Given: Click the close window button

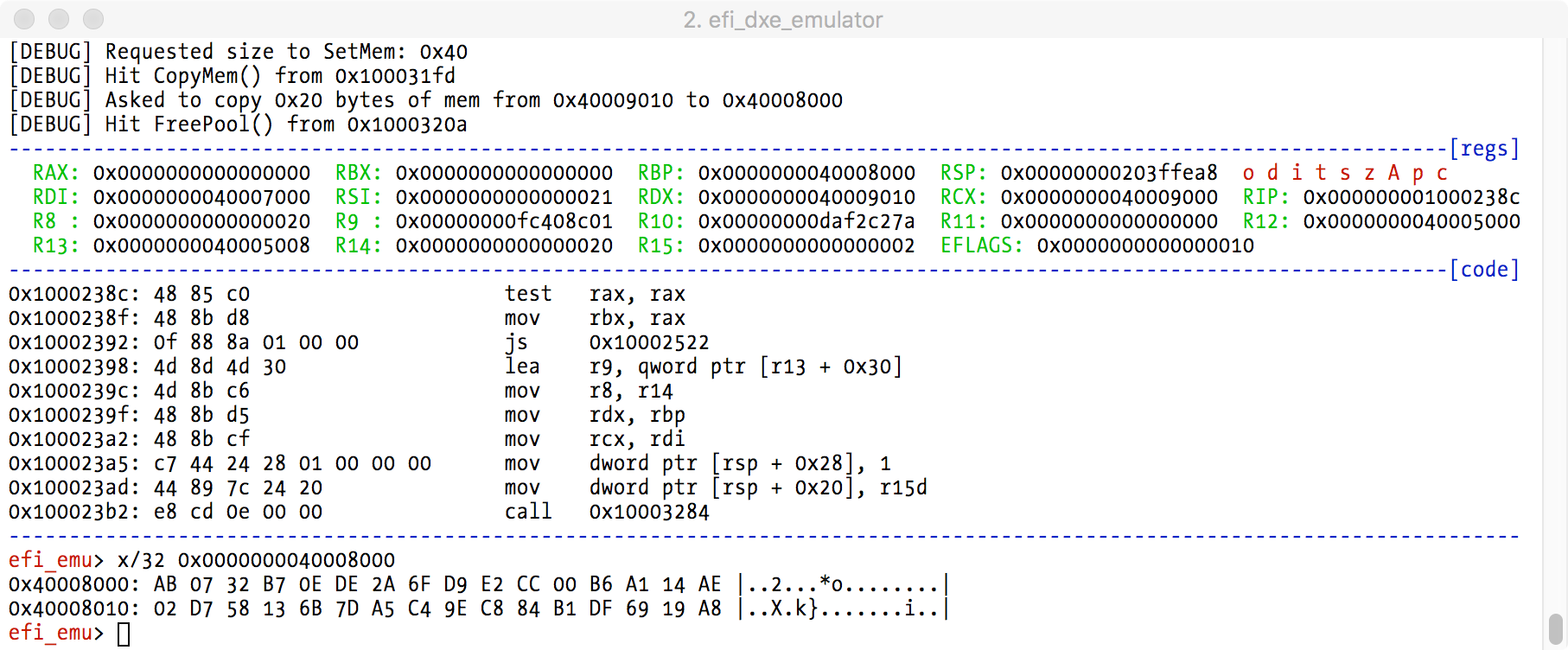Looking at the screenshot, I should (25, 19).
